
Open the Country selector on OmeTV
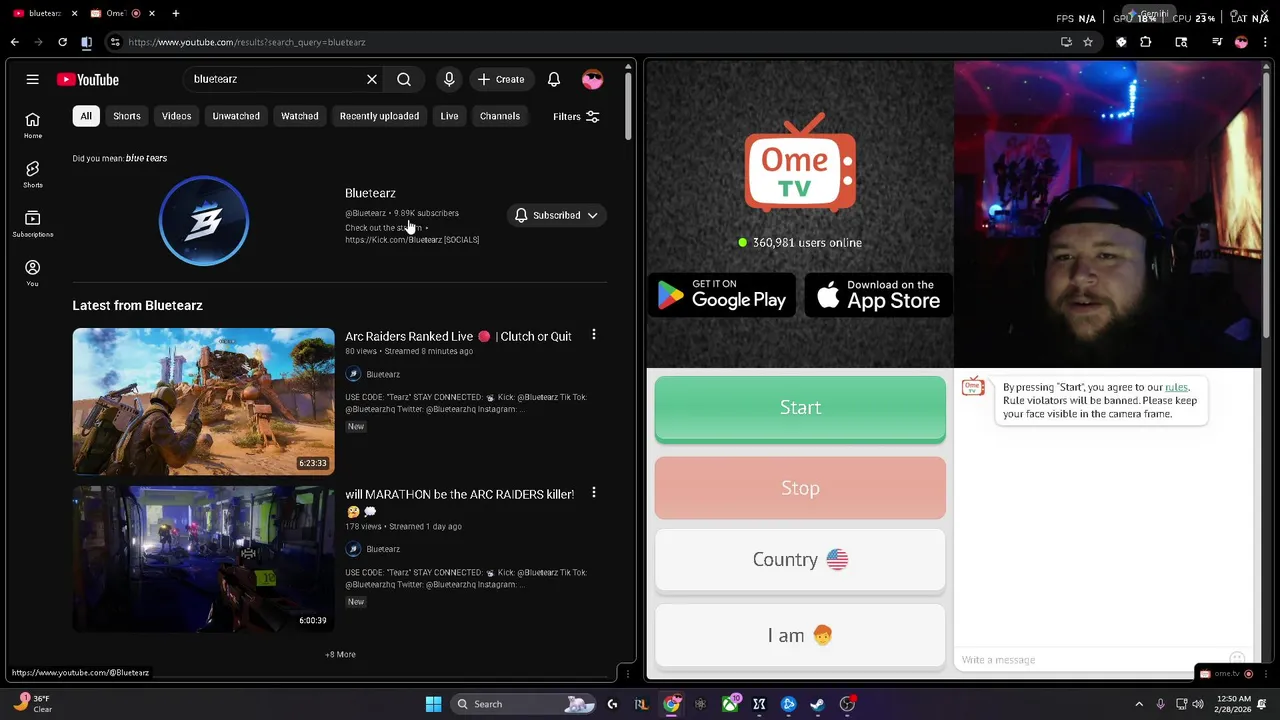pyautogui.click(x=800, y=559)
